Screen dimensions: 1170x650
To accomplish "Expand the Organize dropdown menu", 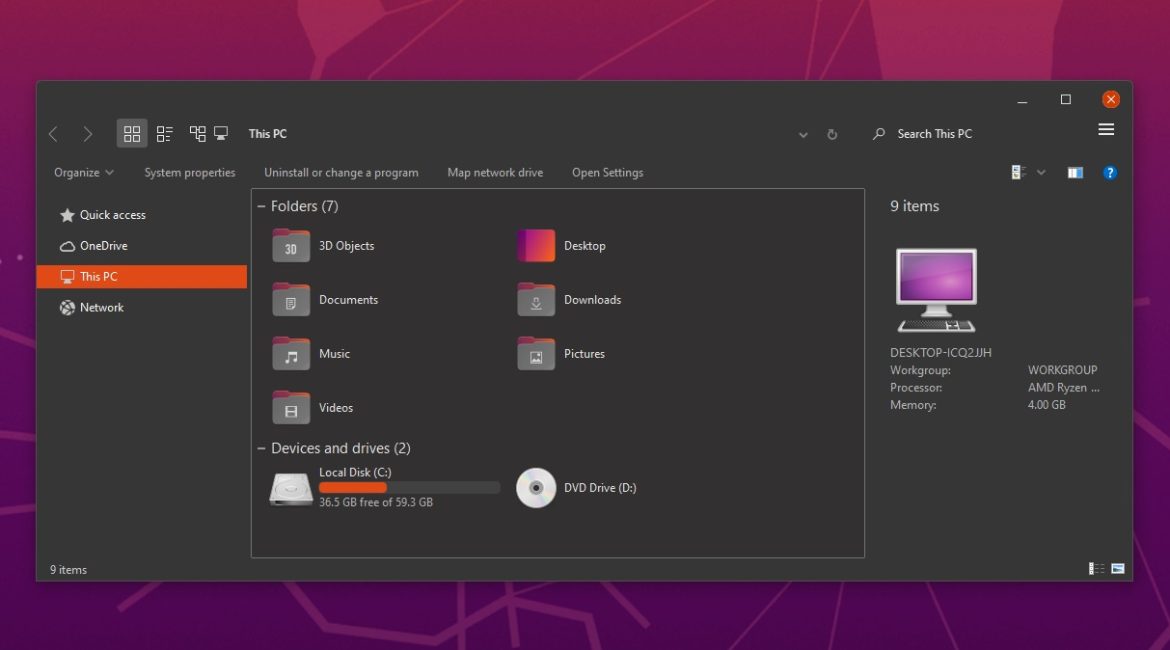I will pos(84,173).
